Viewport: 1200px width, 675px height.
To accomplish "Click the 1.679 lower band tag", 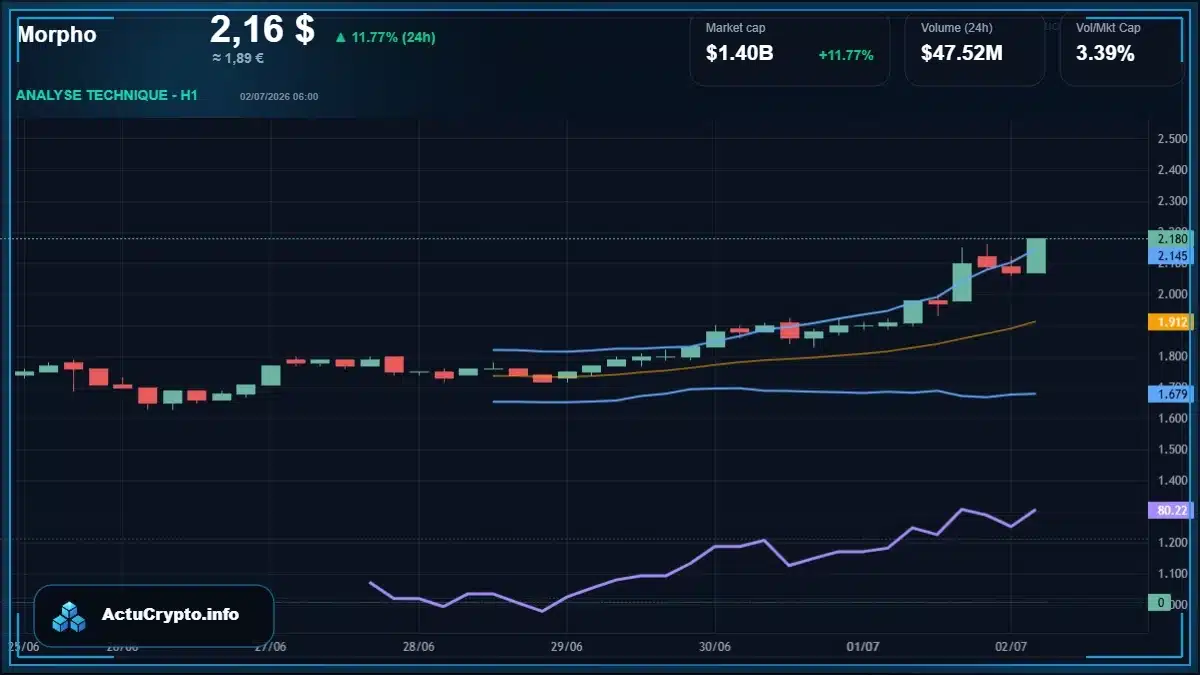I will (1172, 394).
